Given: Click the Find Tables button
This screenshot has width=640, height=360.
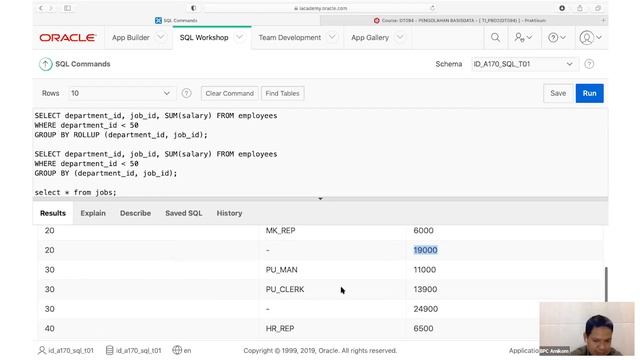Looking at the screenshot, I should (282, 93).
